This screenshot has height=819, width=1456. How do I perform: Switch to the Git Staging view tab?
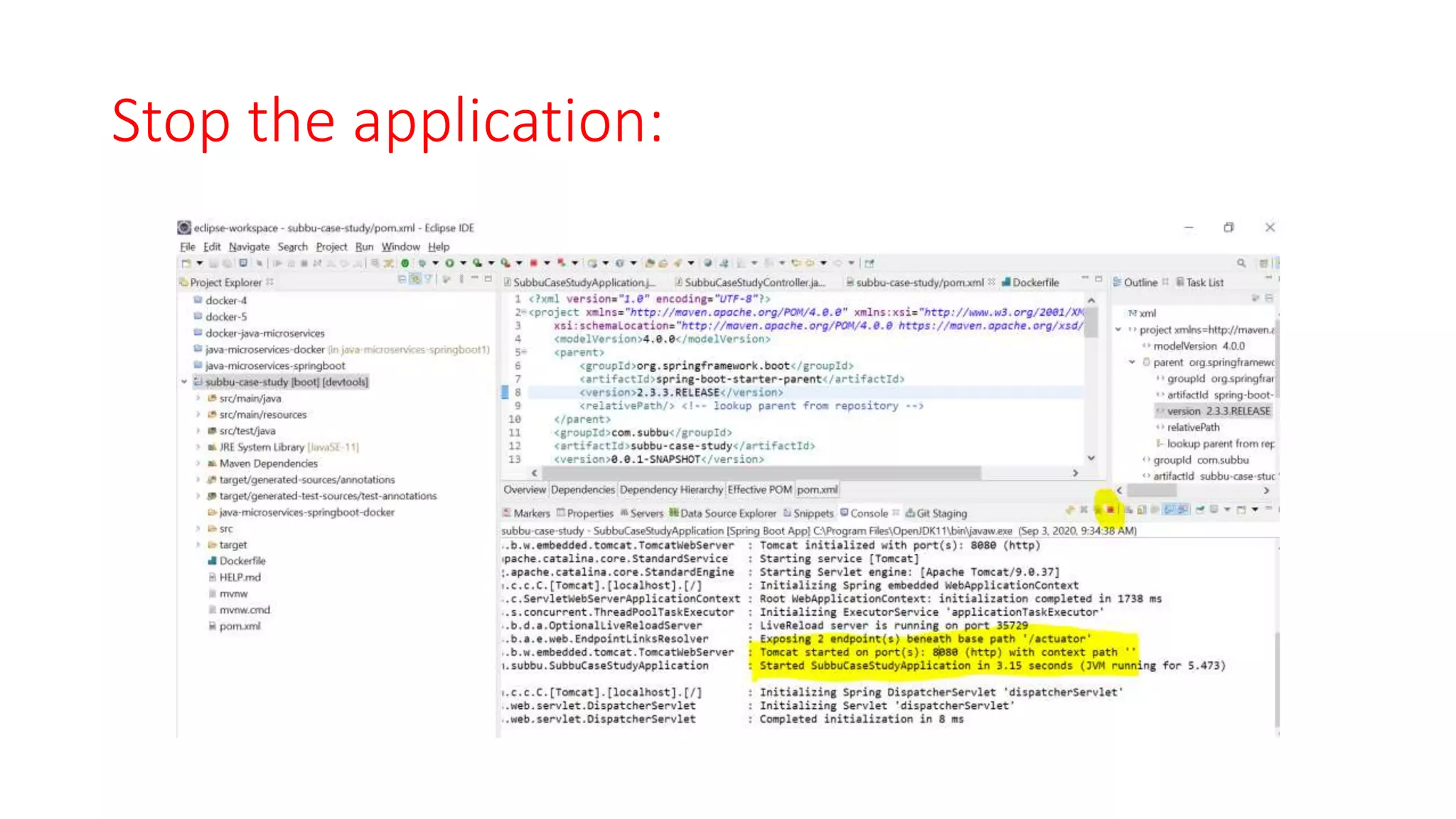[x=936, y=513]
